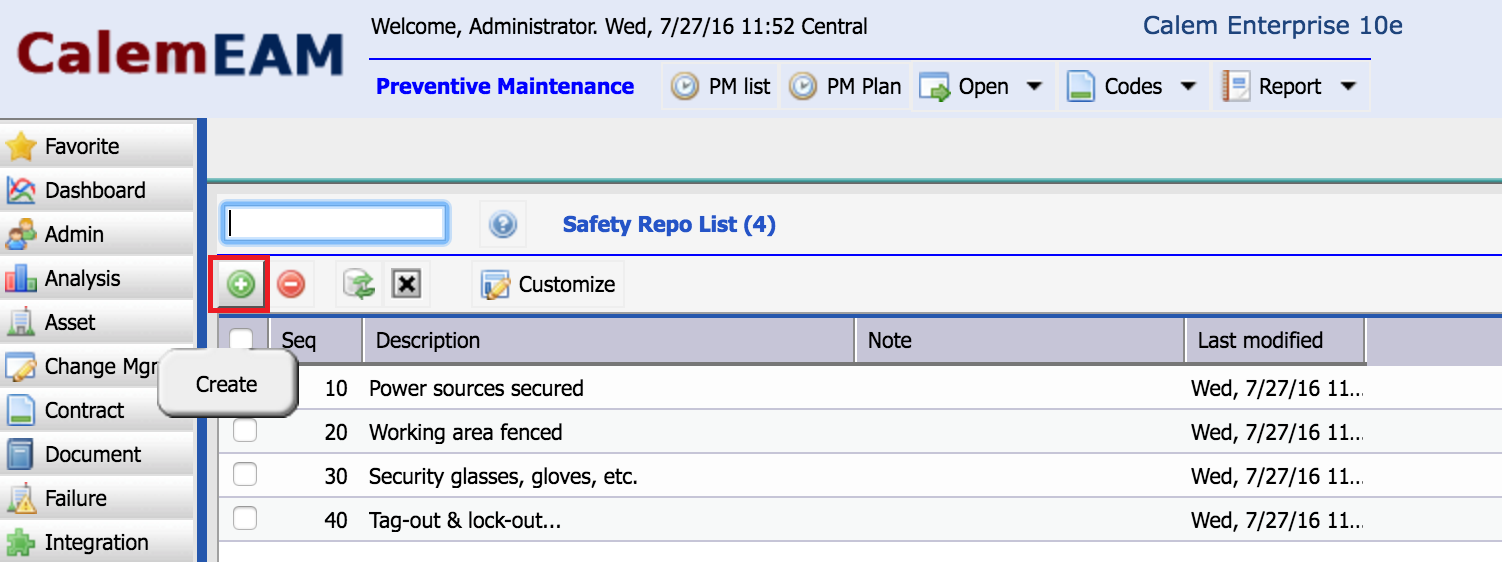Image resolution: width=1502 pixels, height=562 pixels.
Task: Click the Create tooltip button
Action: point(227,384)
